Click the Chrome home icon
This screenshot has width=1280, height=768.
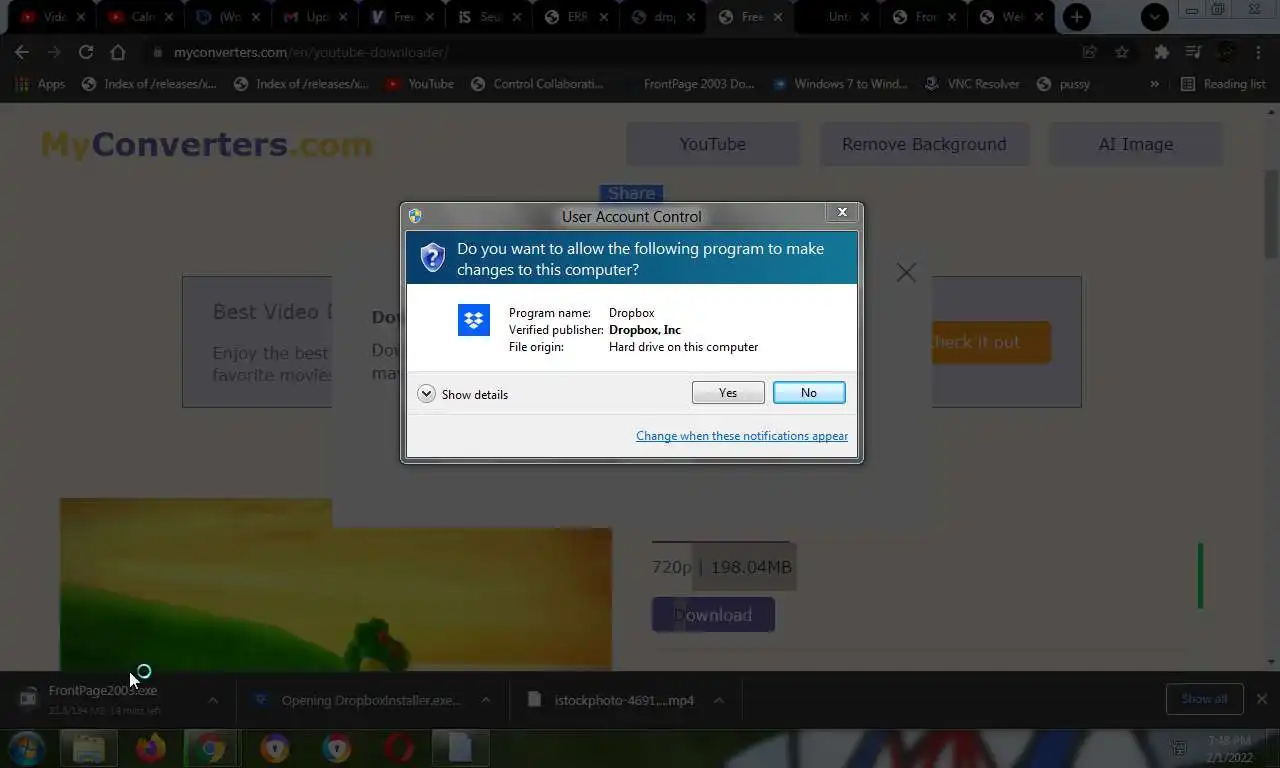pos(118,52)
